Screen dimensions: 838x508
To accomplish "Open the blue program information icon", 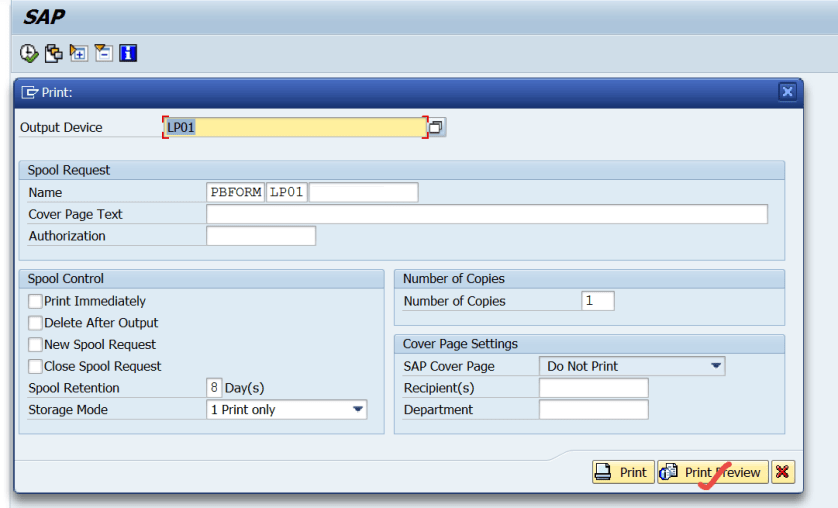I will (x=128, y=53).
